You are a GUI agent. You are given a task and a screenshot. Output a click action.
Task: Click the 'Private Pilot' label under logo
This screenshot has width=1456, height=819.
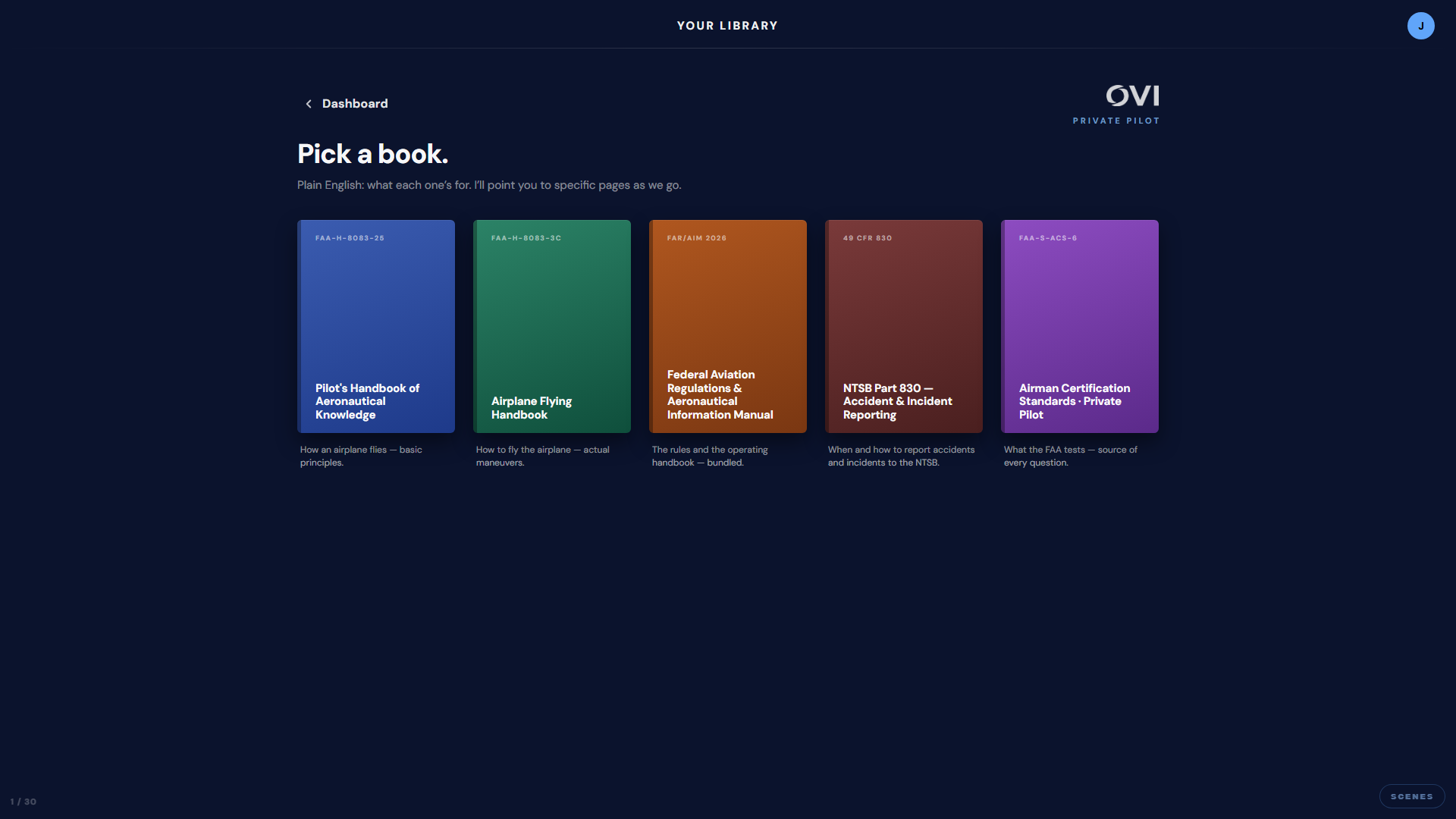coord(1116,121)
